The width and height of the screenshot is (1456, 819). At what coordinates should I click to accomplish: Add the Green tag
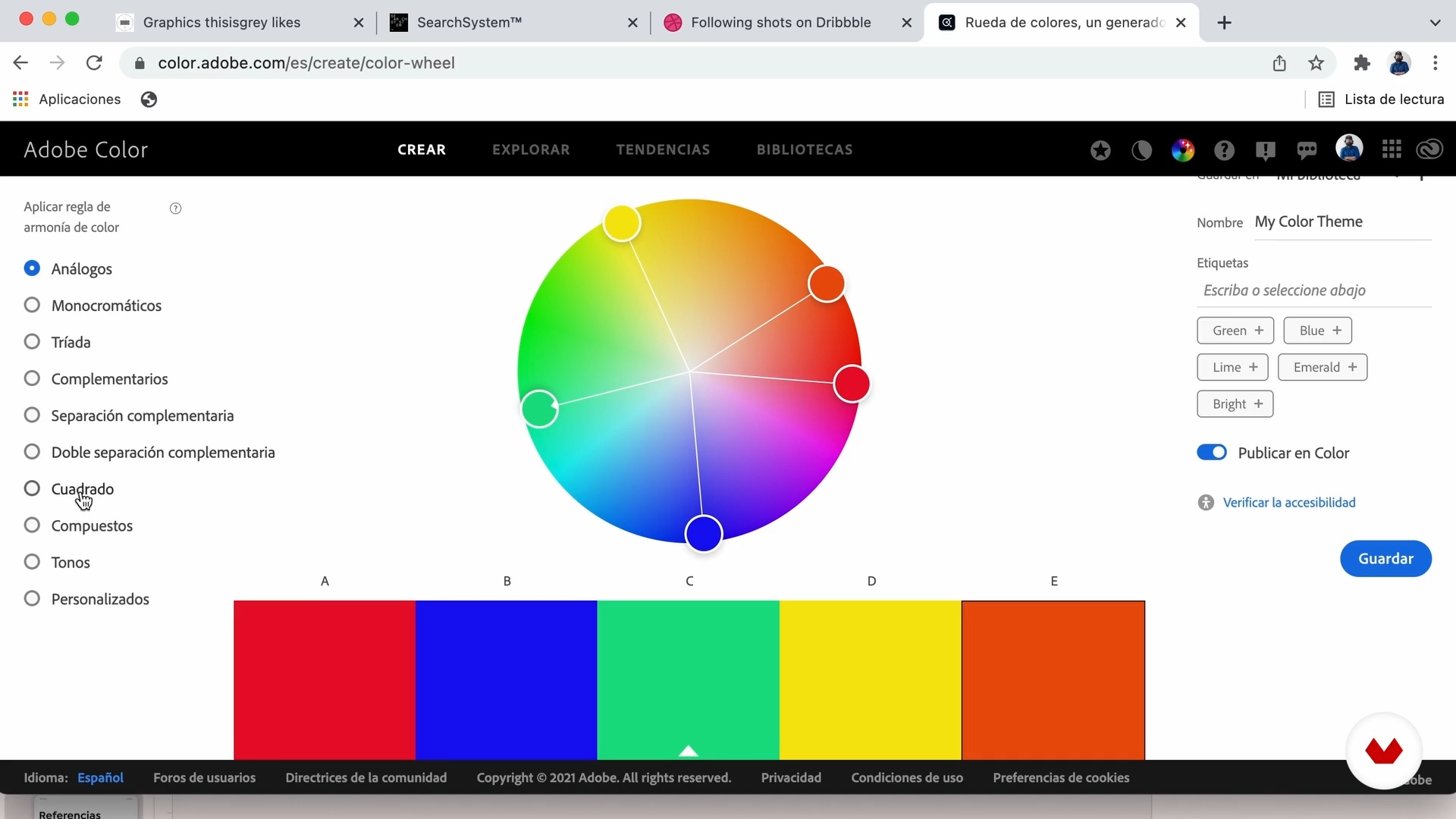click(1235, 331)
